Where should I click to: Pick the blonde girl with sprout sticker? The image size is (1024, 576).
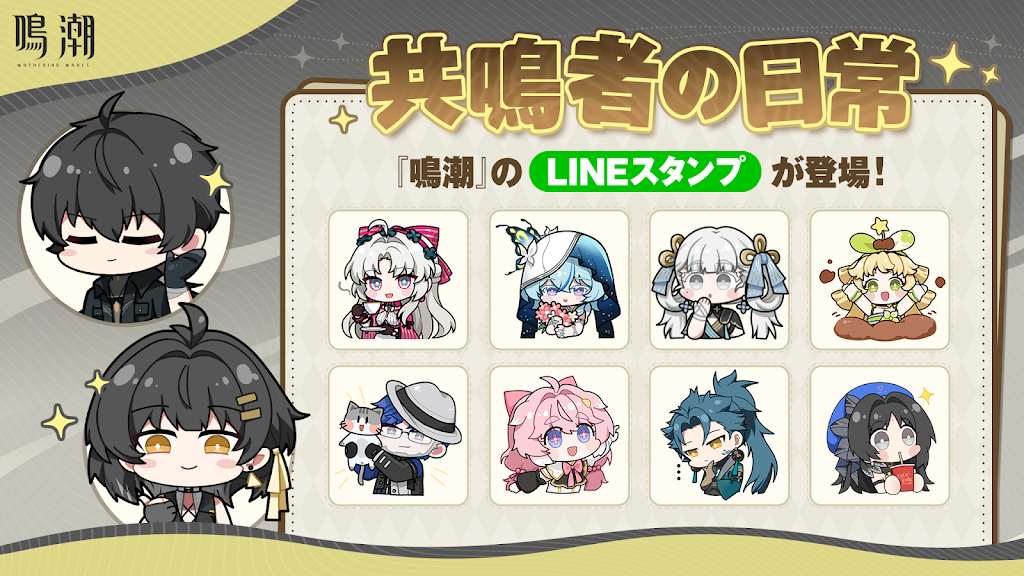(x=880, y=280)
